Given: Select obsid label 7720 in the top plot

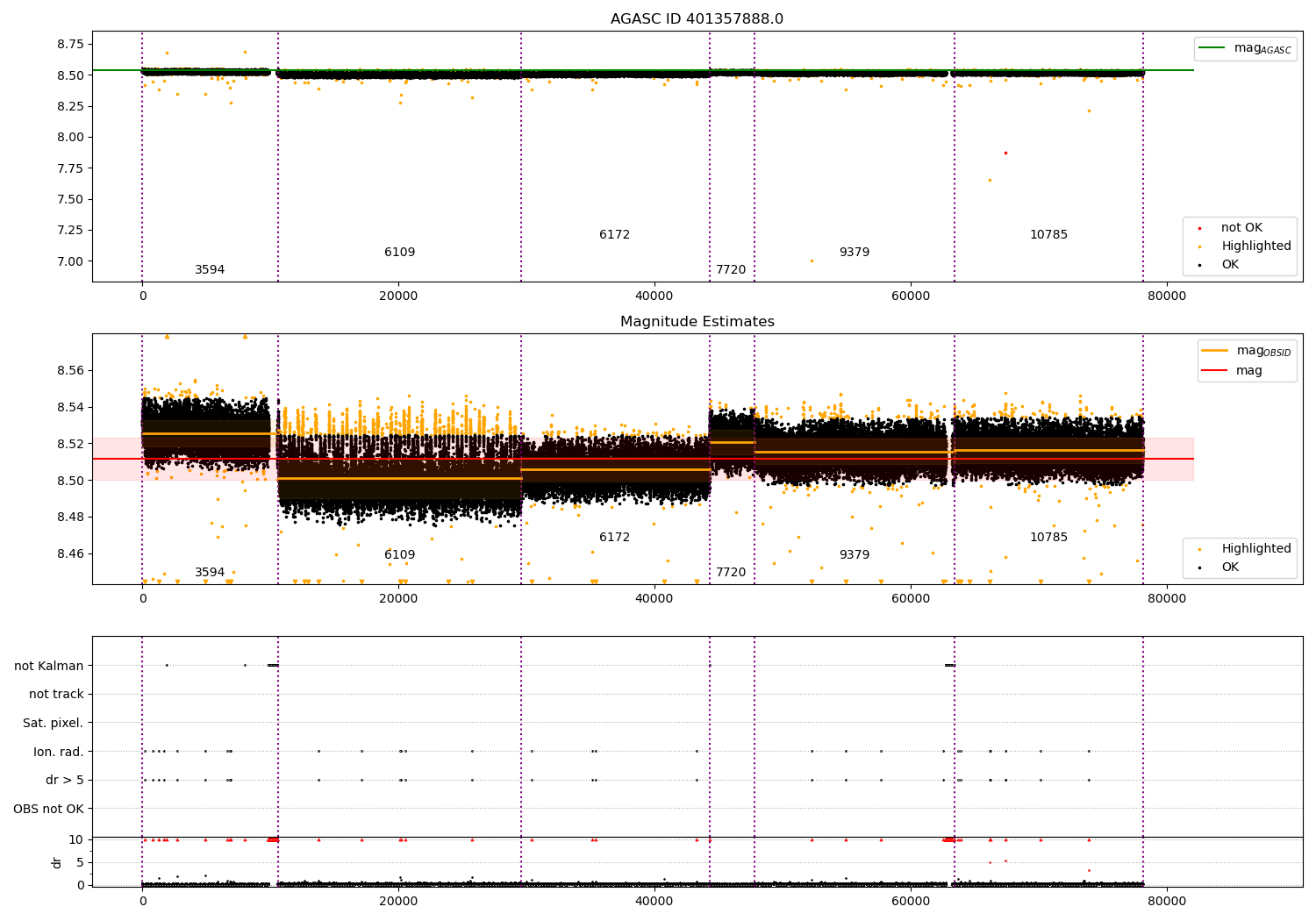Looking at the screenshot, I should tap(731, 269).
